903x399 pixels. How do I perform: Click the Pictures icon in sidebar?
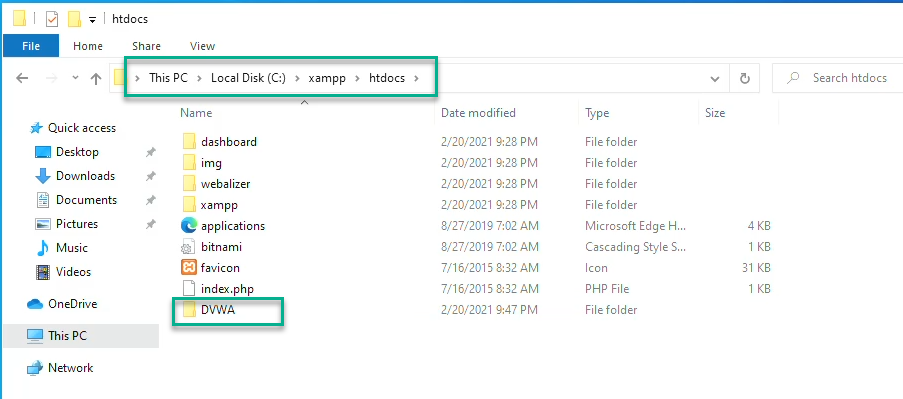coord(43,224)
